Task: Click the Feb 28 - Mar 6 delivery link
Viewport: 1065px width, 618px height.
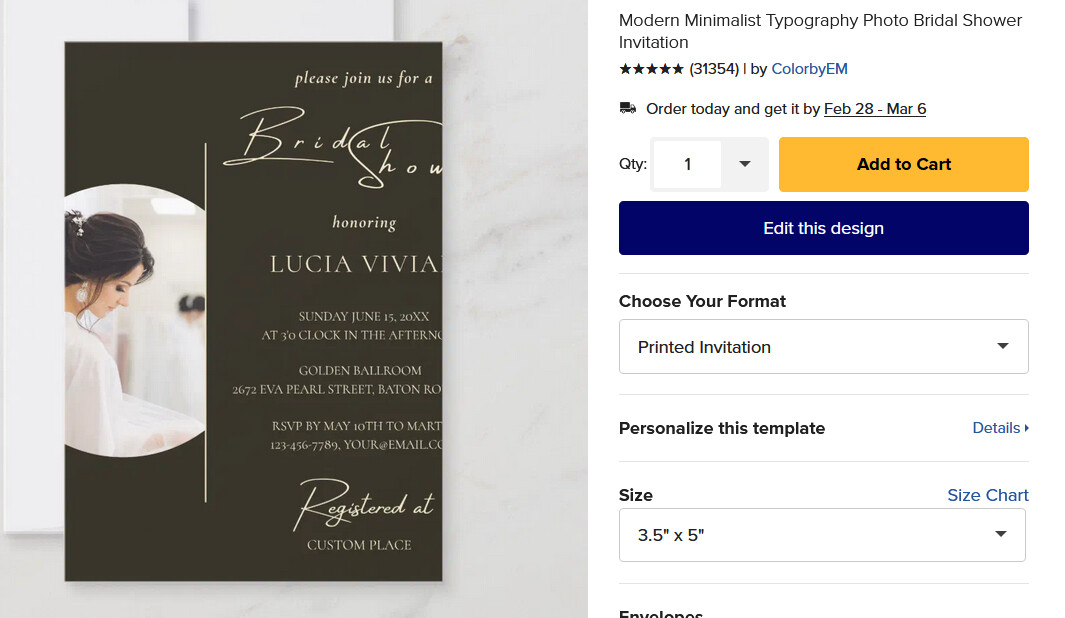Action: click(875, 109)
